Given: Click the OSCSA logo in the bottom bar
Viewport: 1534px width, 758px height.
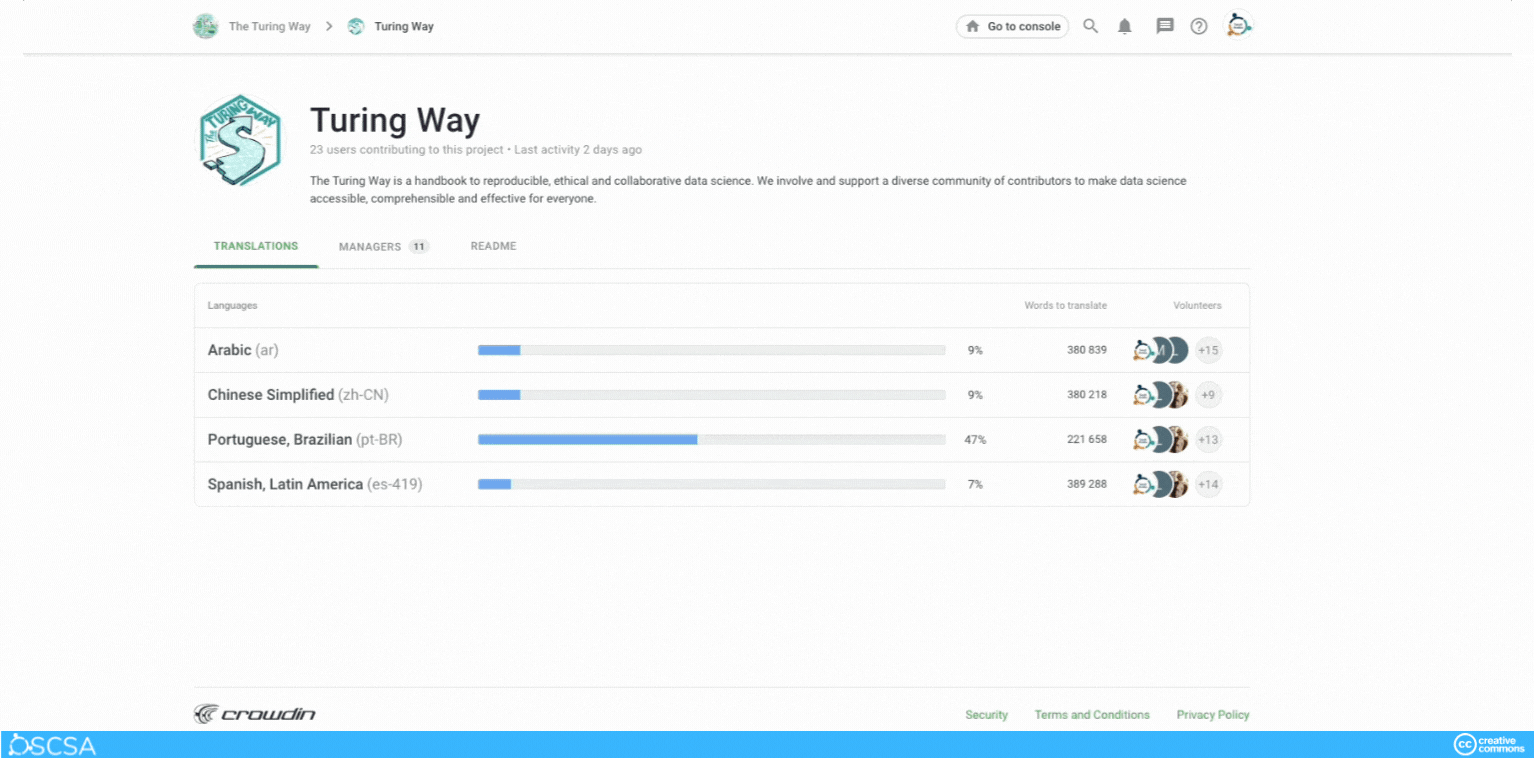Looking at the screenshot, I should 50,744.
